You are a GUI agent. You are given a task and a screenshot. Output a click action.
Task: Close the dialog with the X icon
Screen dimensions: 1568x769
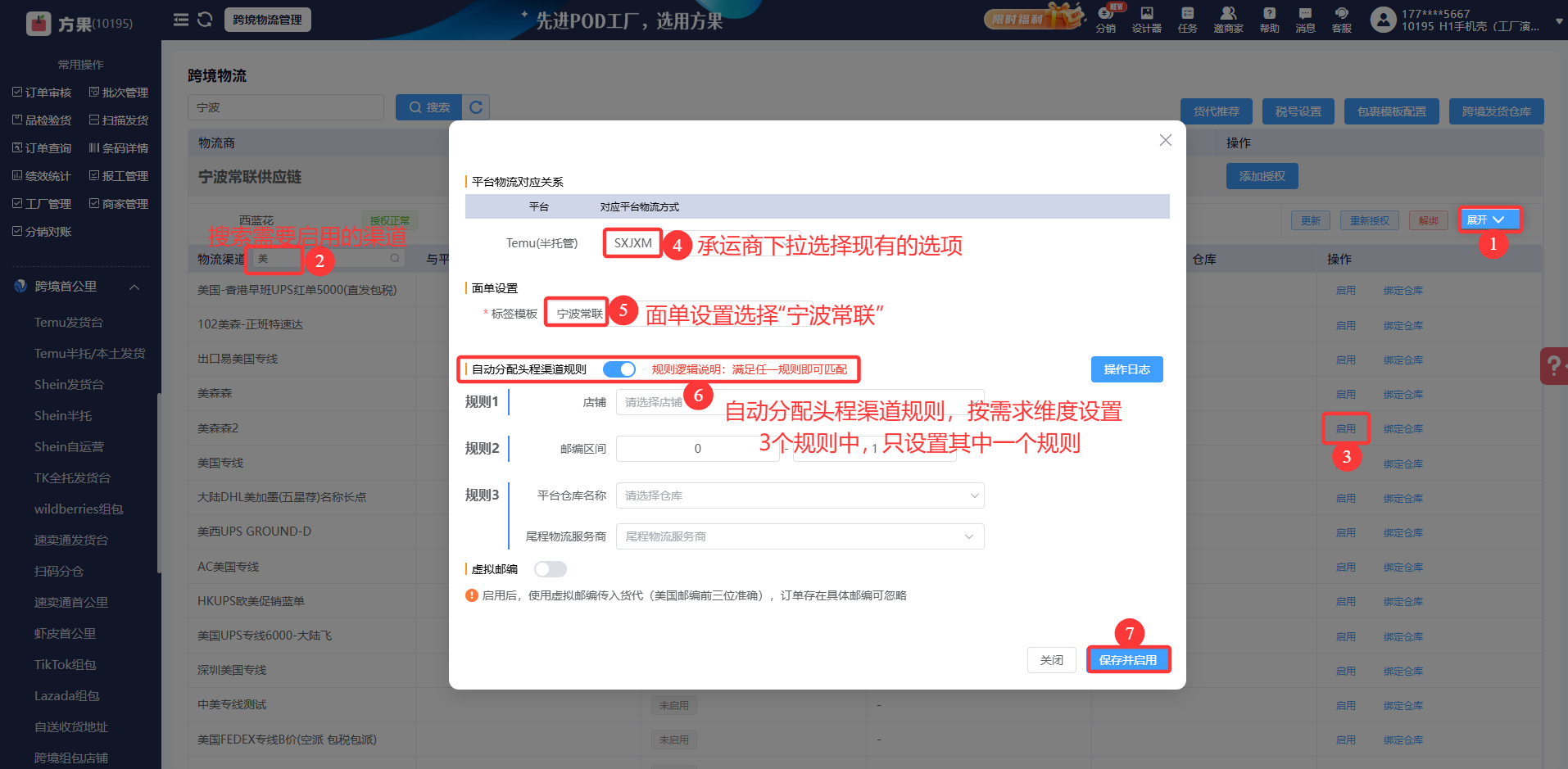pyautogui.click(x=1165, y=140)
